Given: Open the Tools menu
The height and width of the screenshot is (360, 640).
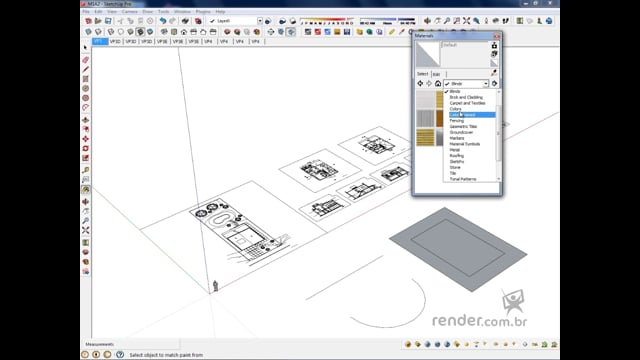Looking at the screenshot, I should pyautogui.click(x=163, y=12).
